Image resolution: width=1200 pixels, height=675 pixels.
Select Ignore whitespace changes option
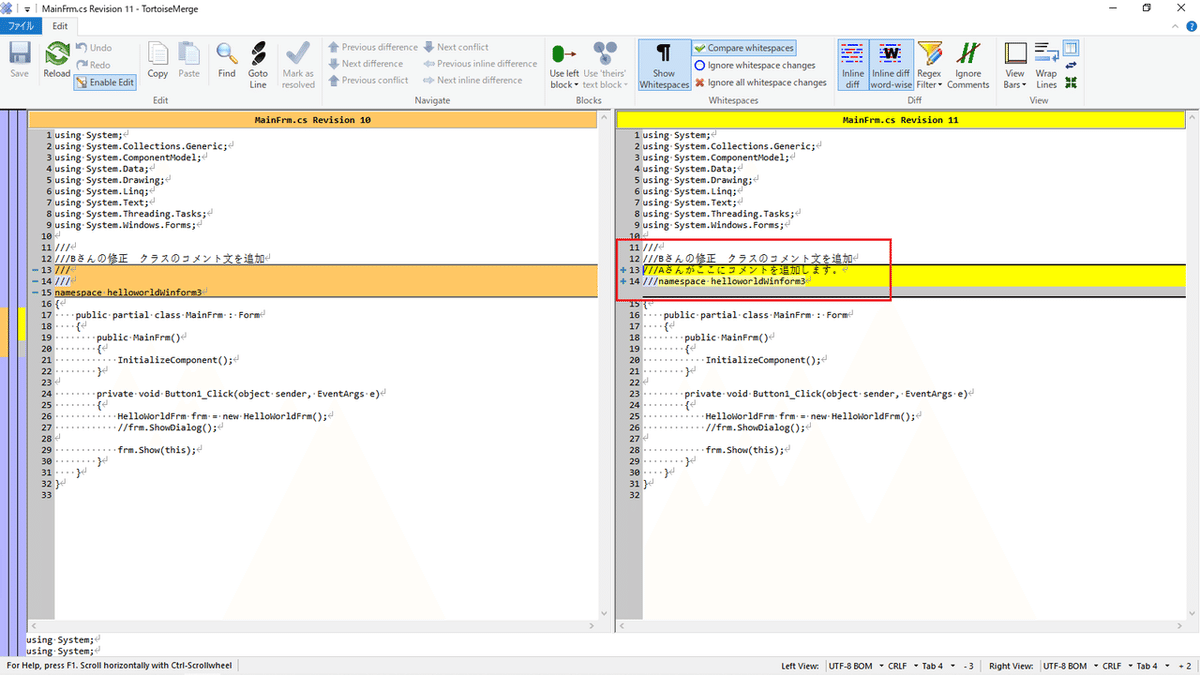(755, 65)
